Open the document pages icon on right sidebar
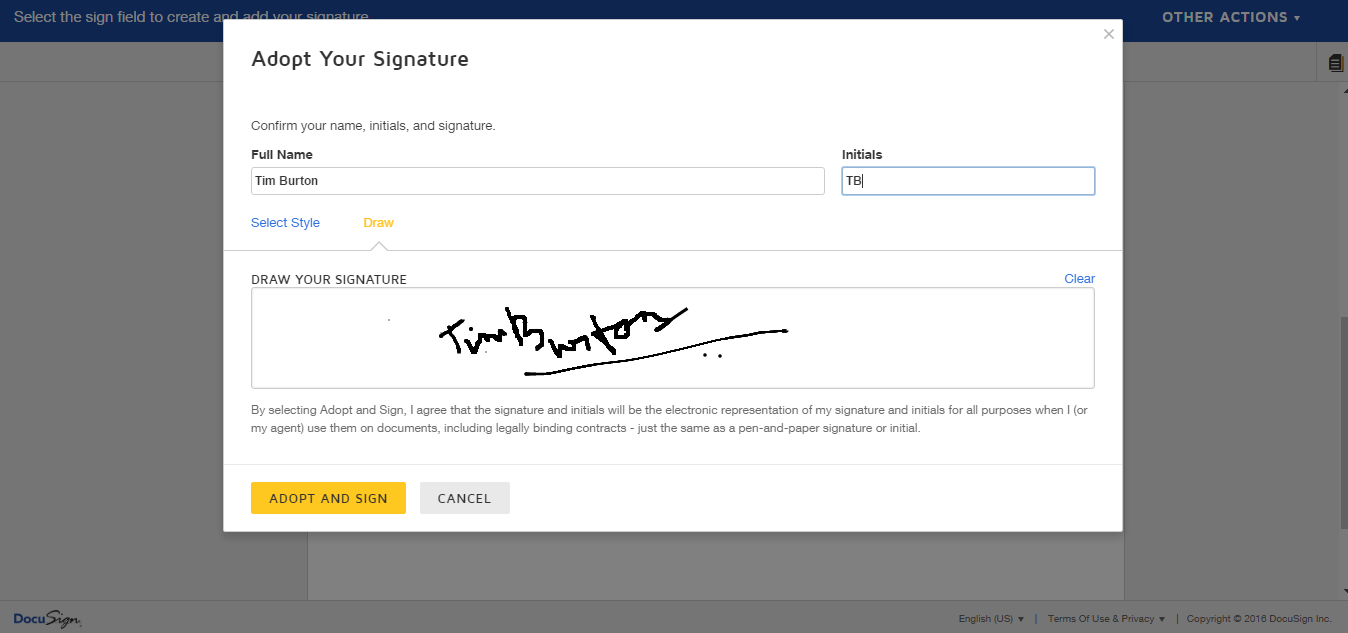 click(x=1334, y=61)
